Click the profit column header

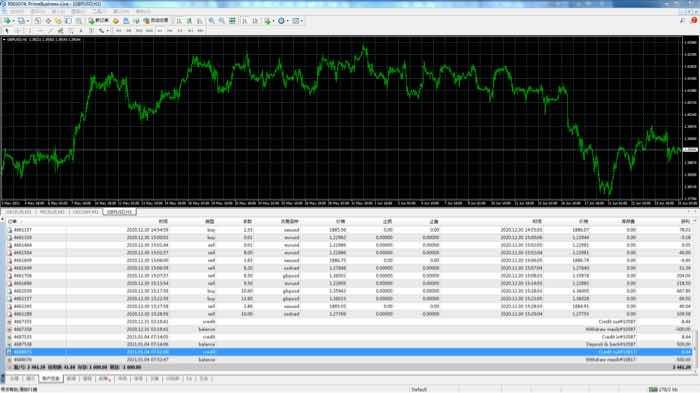coord(684,222)
